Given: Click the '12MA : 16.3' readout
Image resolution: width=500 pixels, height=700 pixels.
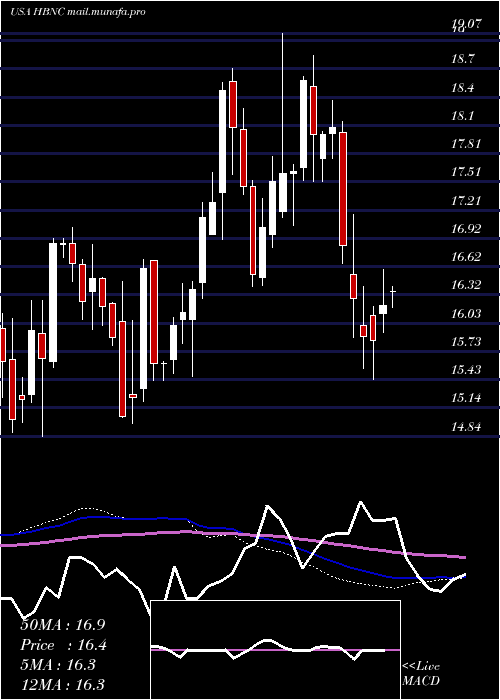Looking at the screenshot, I should (62, 685).
